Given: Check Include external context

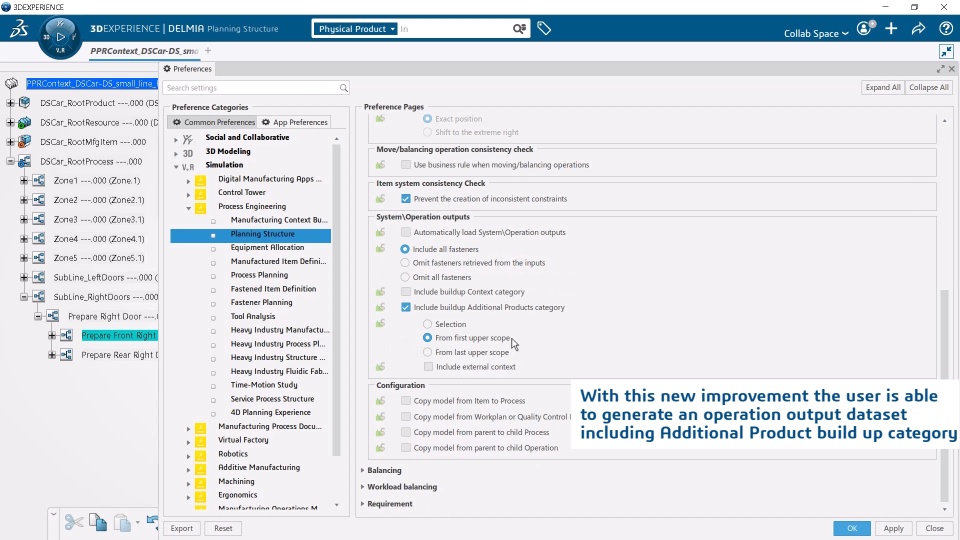Looking at the screenshot, I should pyautogui.click(x=428, y=367).
